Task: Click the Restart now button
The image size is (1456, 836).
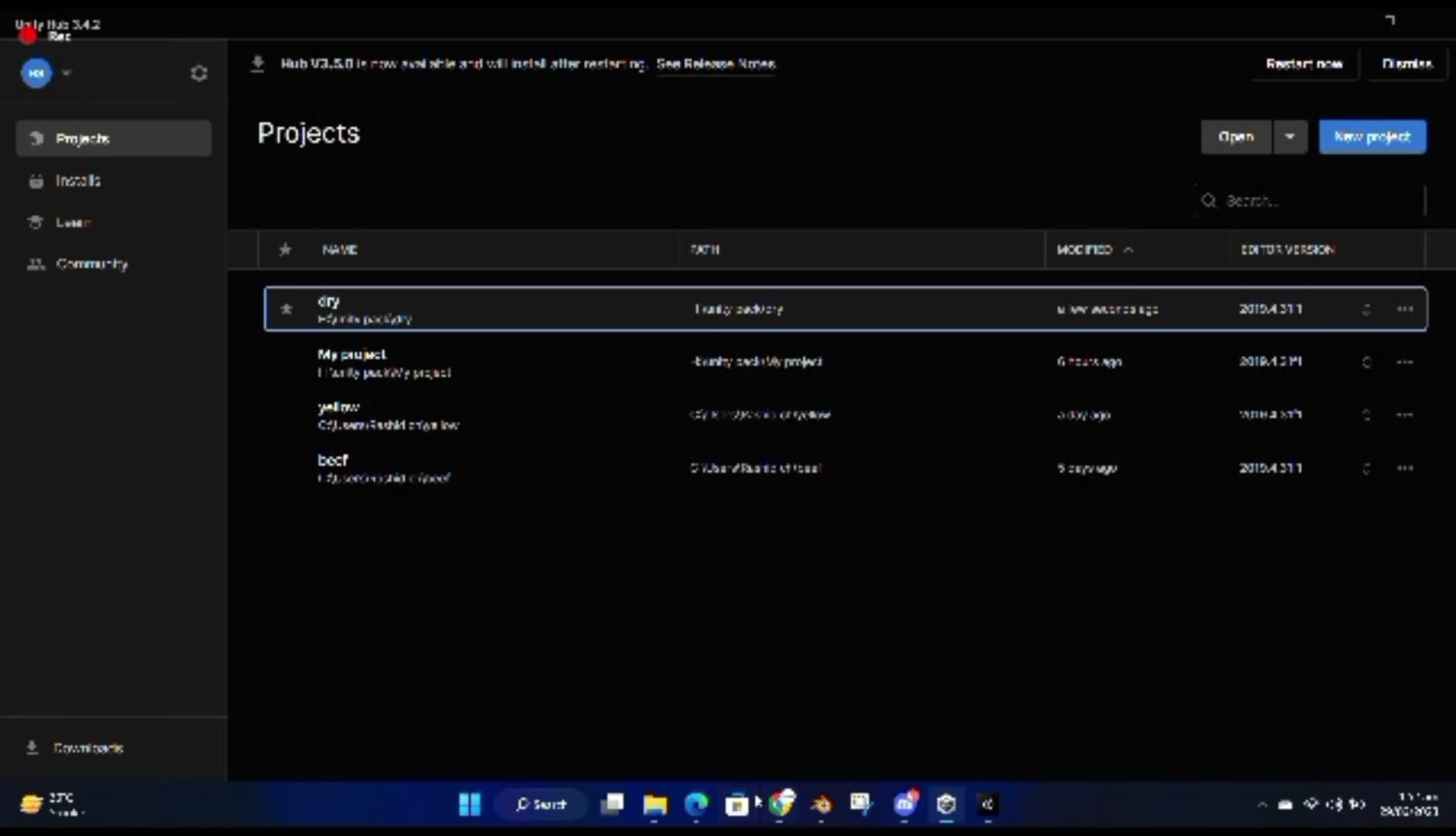Action: [1304, 63]
